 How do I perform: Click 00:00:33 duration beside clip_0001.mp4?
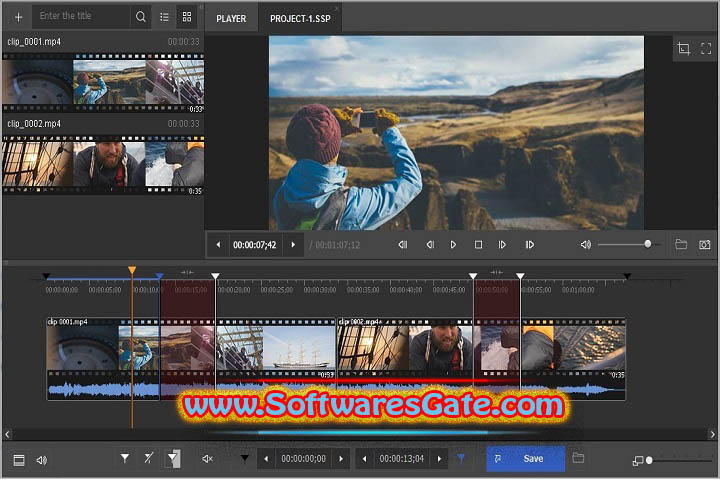pyautogui.click(x=183, y=42)
